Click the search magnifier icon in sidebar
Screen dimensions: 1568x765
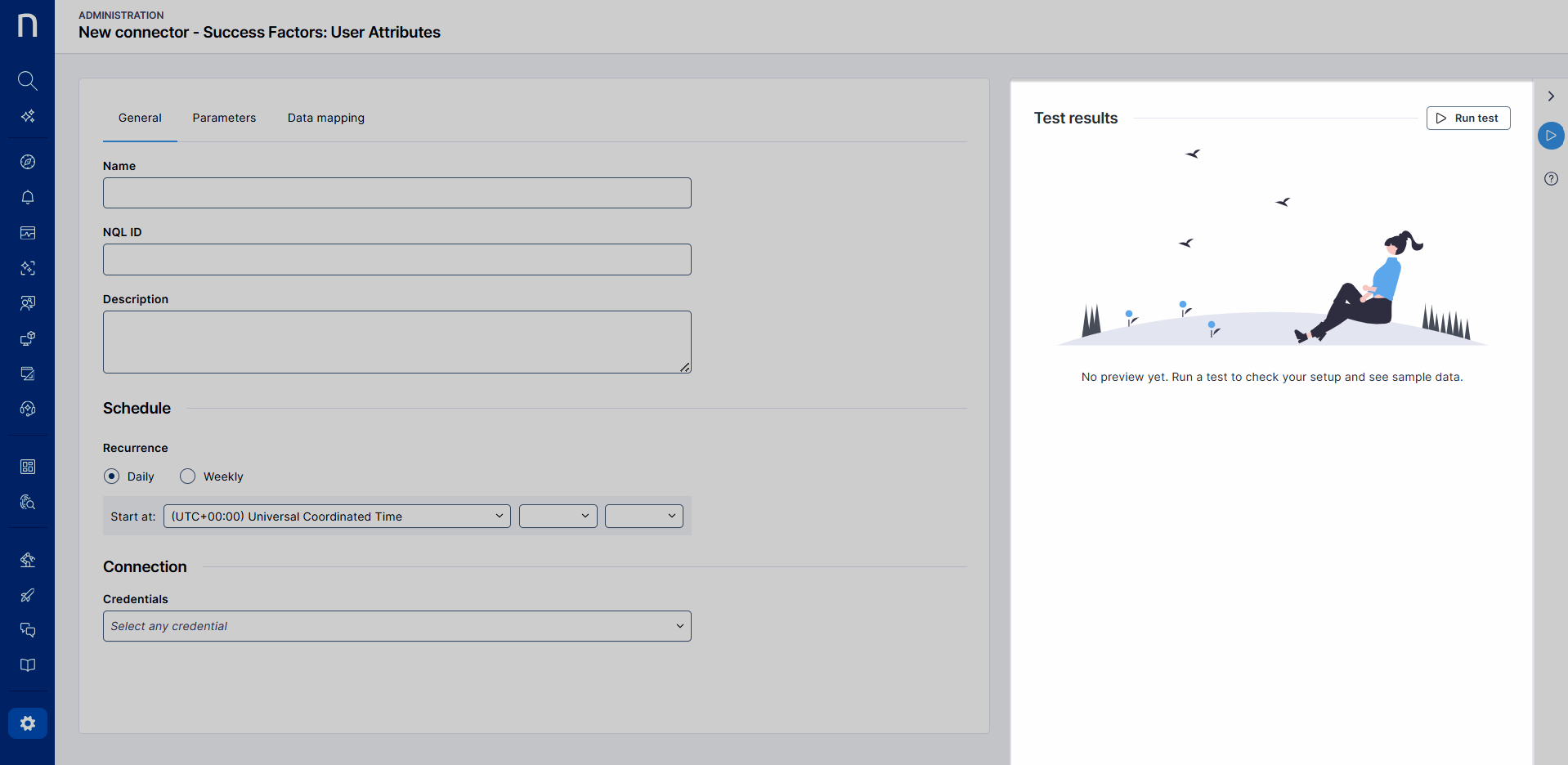[x=27, y=80]
